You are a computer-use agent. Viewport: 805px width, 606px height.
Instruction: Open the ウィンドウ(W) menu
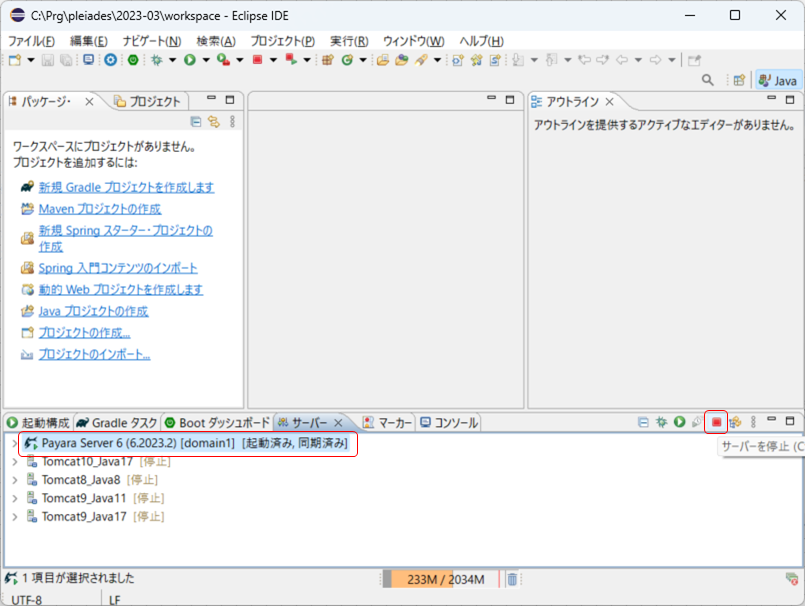[x=414, y=41]
